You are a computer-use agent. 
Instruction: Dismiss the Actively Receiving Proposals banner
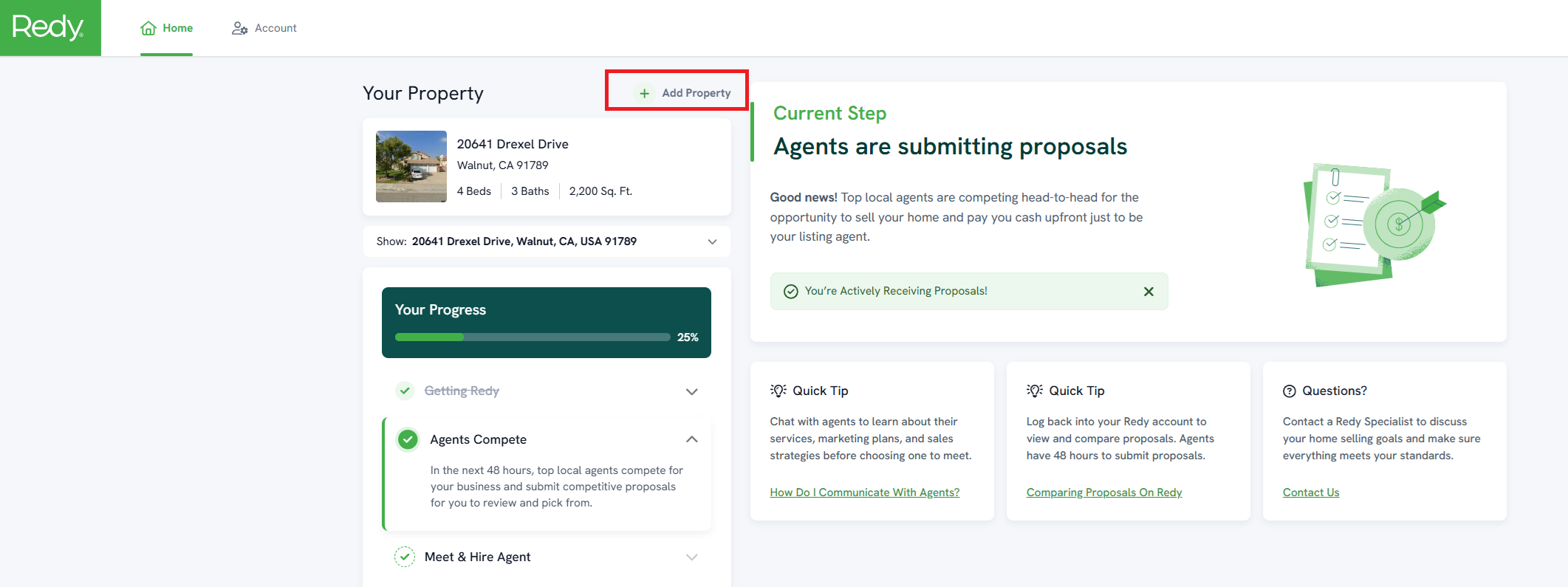tap(1148, 291)
